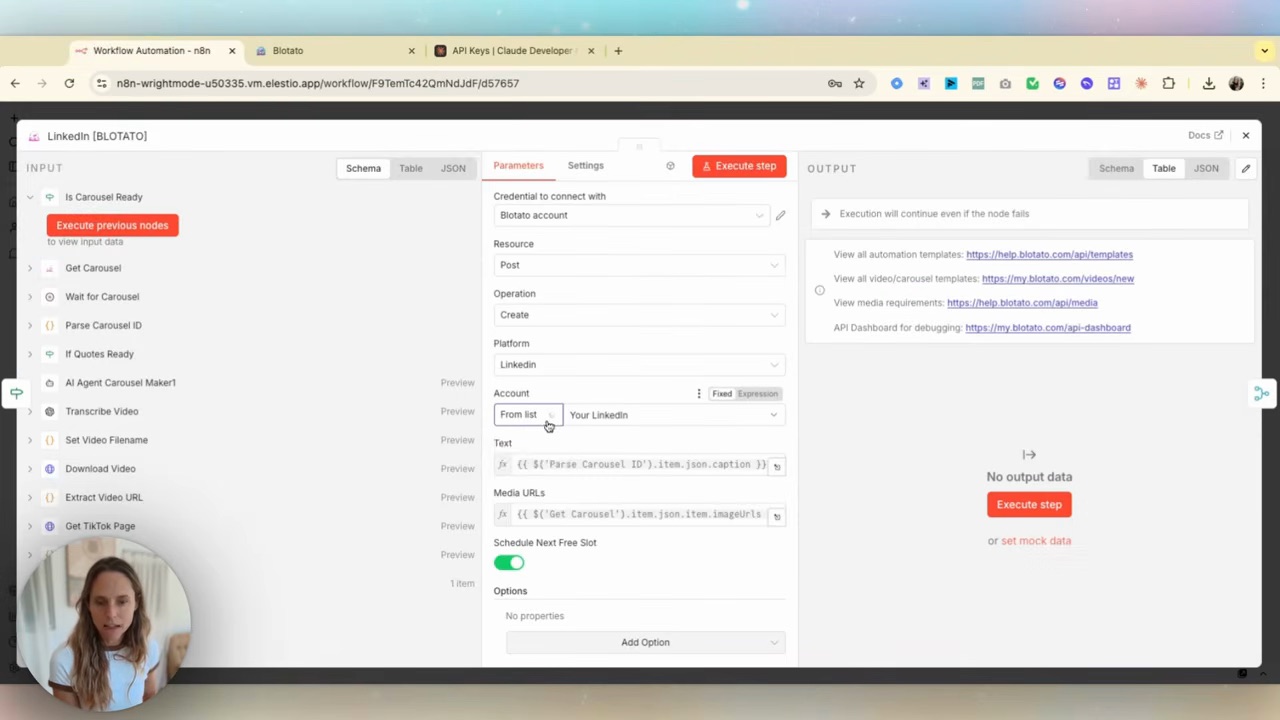Image resolution: width=1280 pixels, height=720 pixels.
Task: Click the Get TikTok Page globe icon
Action: coord(49,526)
